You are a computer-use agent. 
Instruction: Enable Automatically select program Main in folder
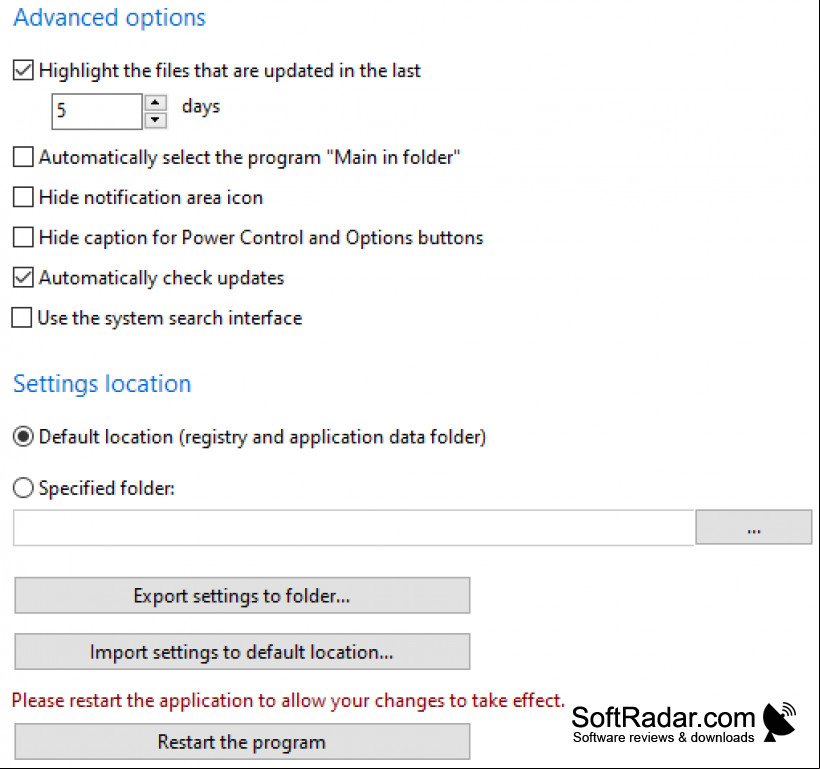[23, 157]
